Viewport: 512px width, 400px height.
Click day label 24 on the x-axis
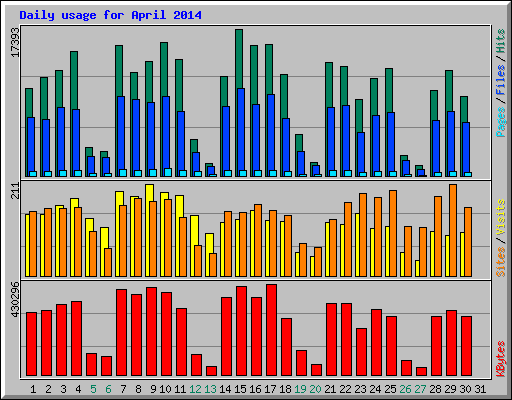pyautogui.click(x=375, y=389)
